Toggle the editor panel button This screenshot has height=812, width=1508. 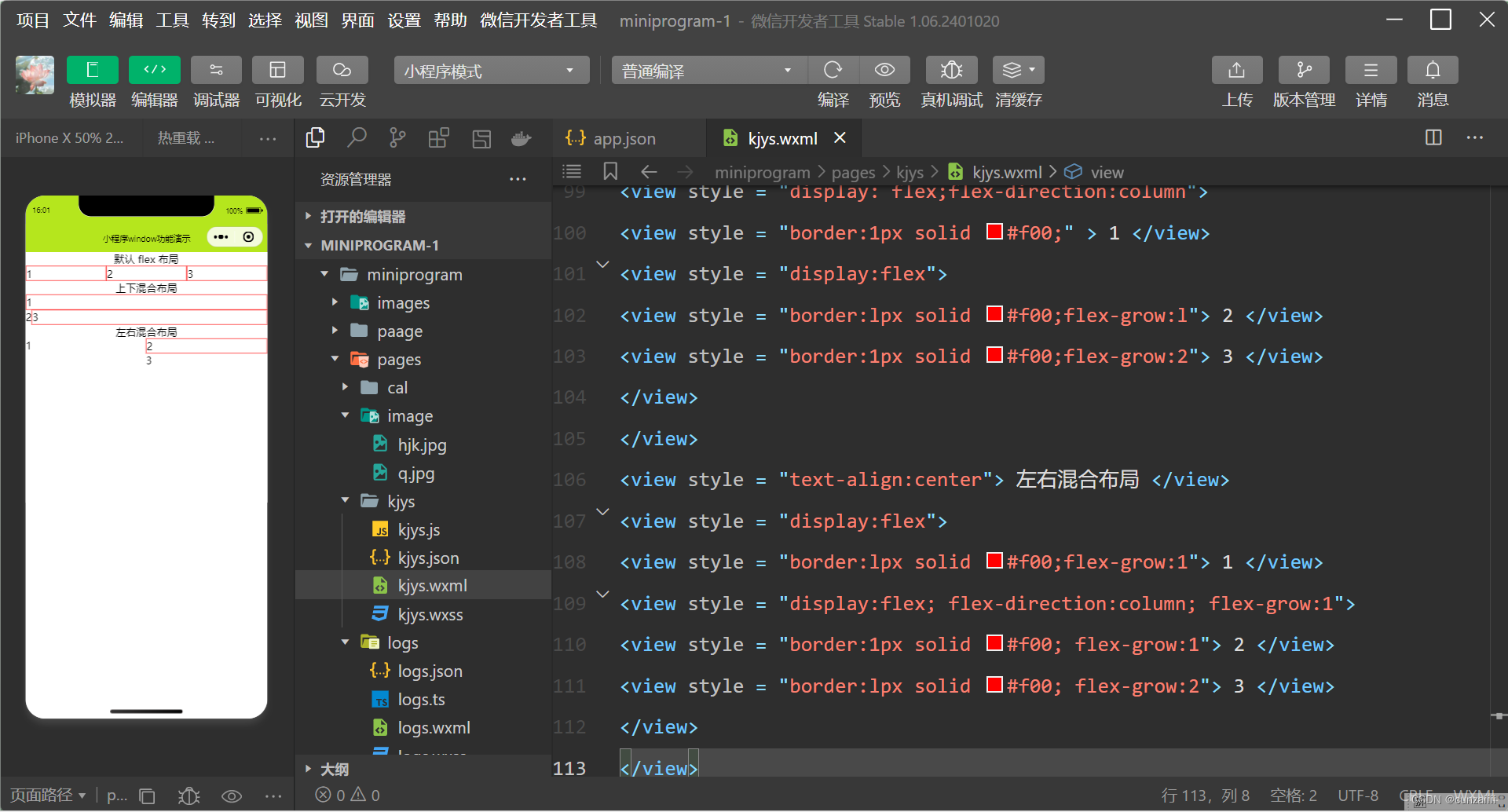154,70
